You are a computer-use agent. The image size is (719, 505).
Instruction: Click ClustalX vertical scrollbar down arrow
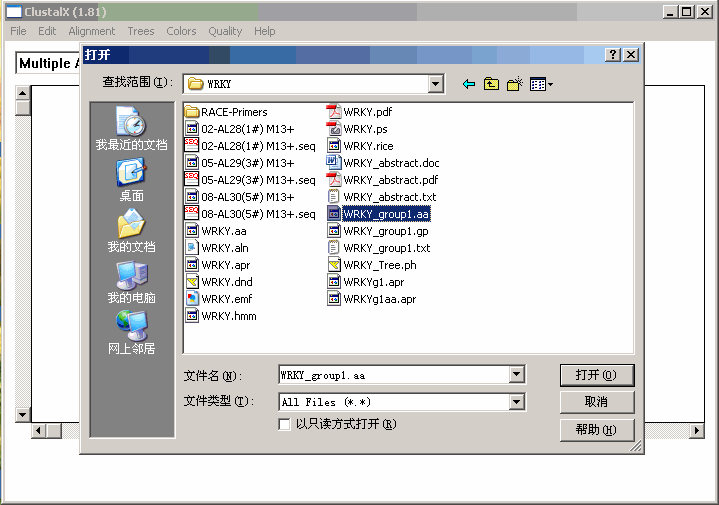coord(22,415)
